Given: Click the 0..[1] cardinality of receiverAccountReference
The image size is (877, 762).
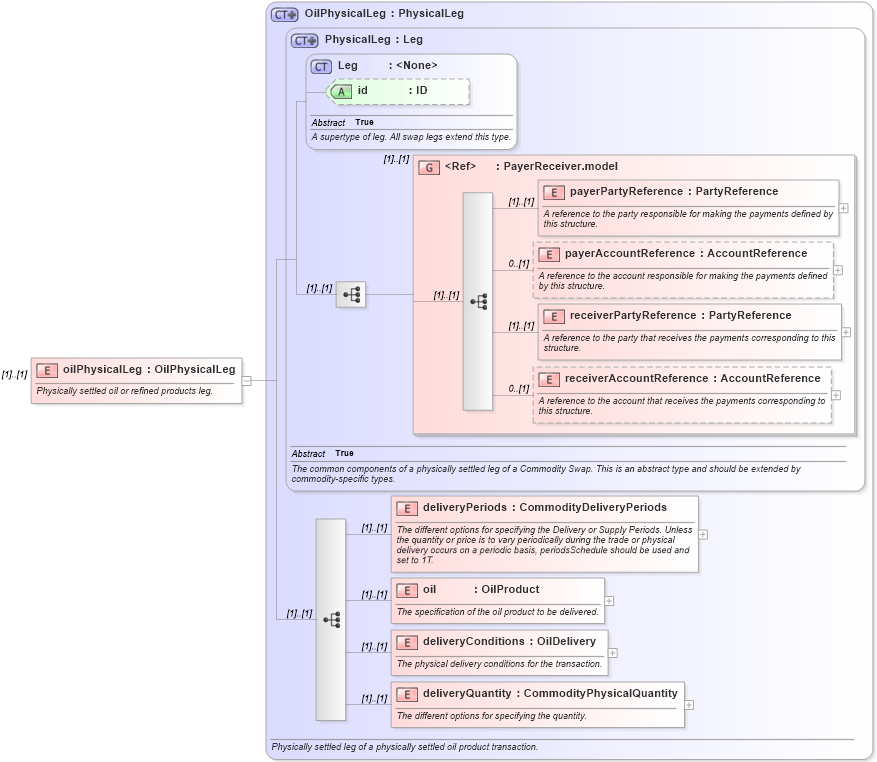Looking at the screenshot, I should pyautogui.click(x=519, y=389).
